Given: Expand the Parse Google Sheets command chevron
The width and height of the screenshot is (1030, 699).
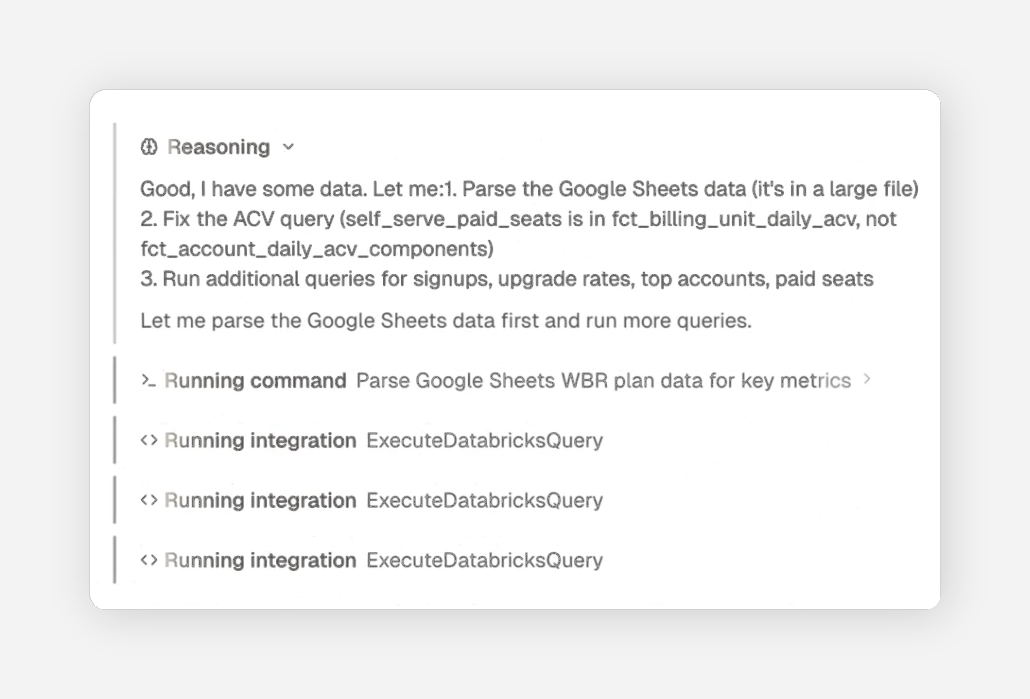Looking at the screenshot, I should tap(867, 380).
